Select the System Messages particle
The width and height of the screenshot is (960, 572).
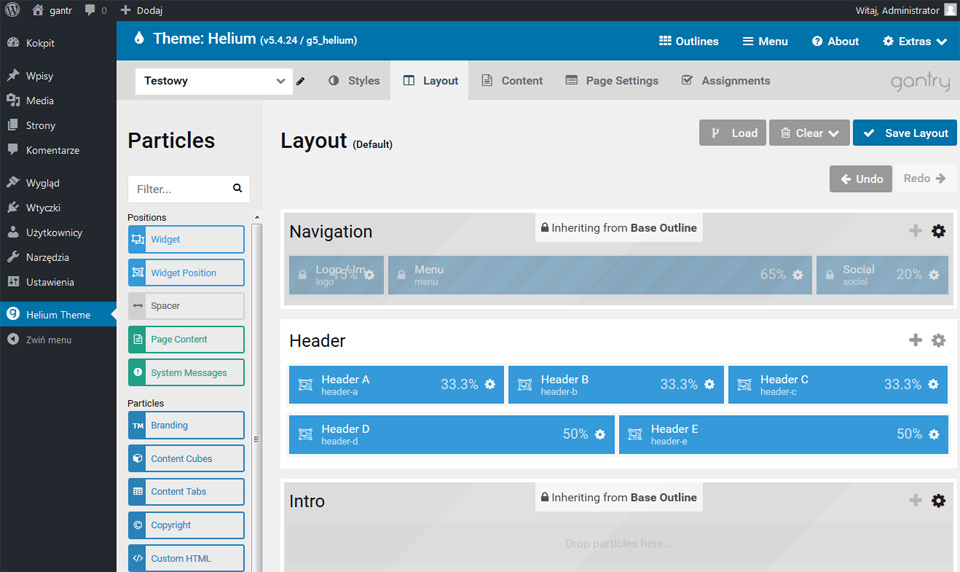pyautogui.click(x=186, y=372)
